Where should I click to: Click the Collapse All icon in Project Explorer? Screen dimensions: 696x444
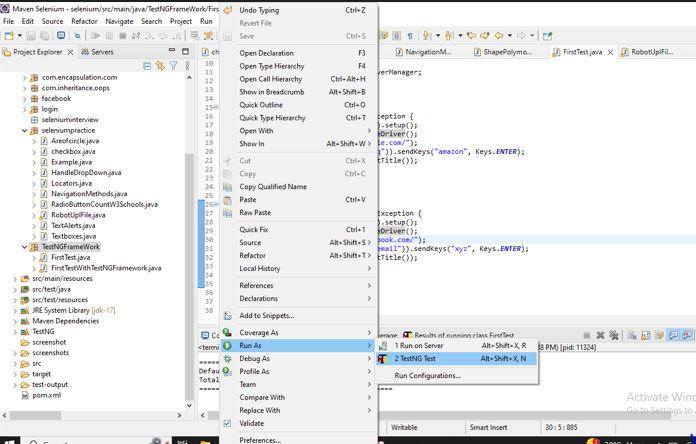147,66
